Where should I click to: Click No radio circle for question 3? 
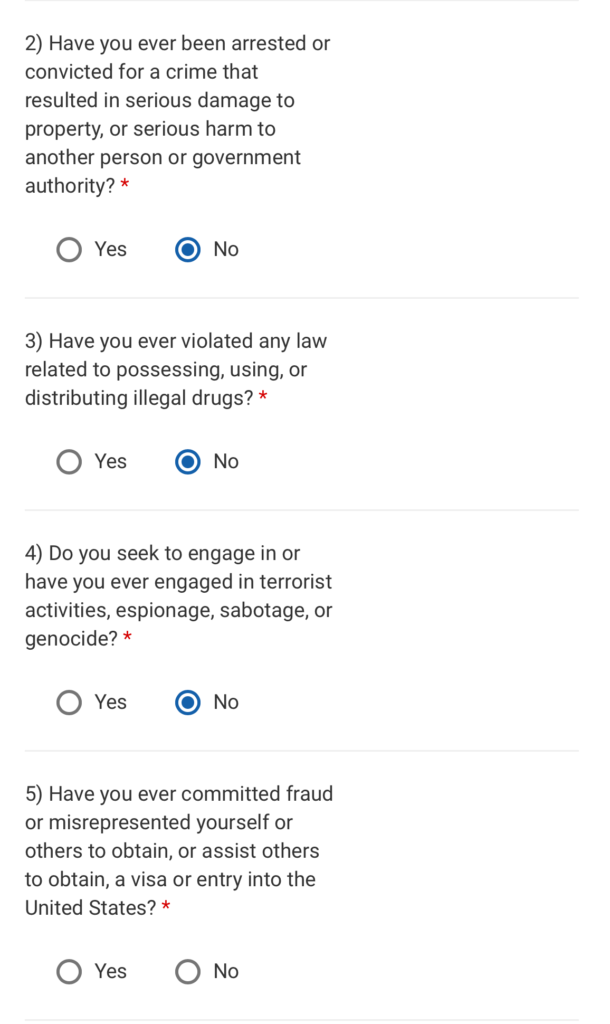click(x=188, y=461)
